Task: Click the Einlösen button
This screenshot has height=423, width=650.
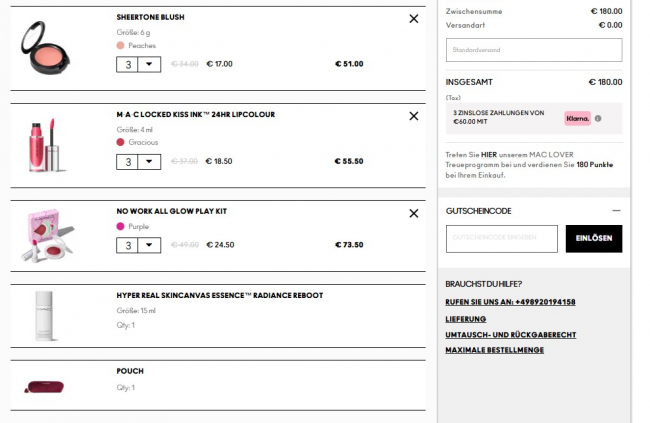Action: 593,238
